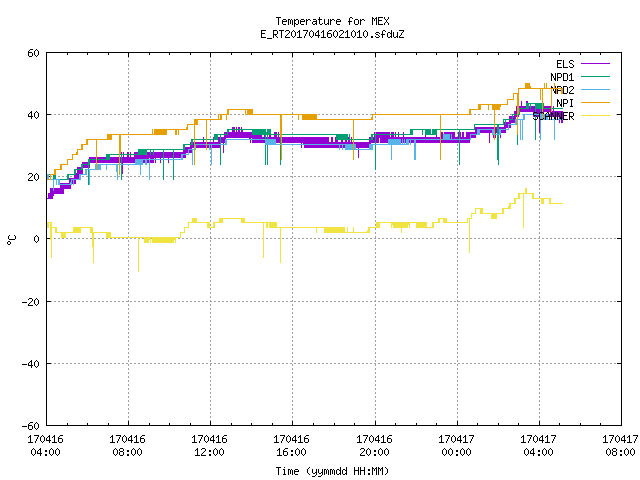Click the y-axis value 40
Image resolution: width=640 pixels, height=480 pixels.
pyautogui.click(x=33, y=115)
